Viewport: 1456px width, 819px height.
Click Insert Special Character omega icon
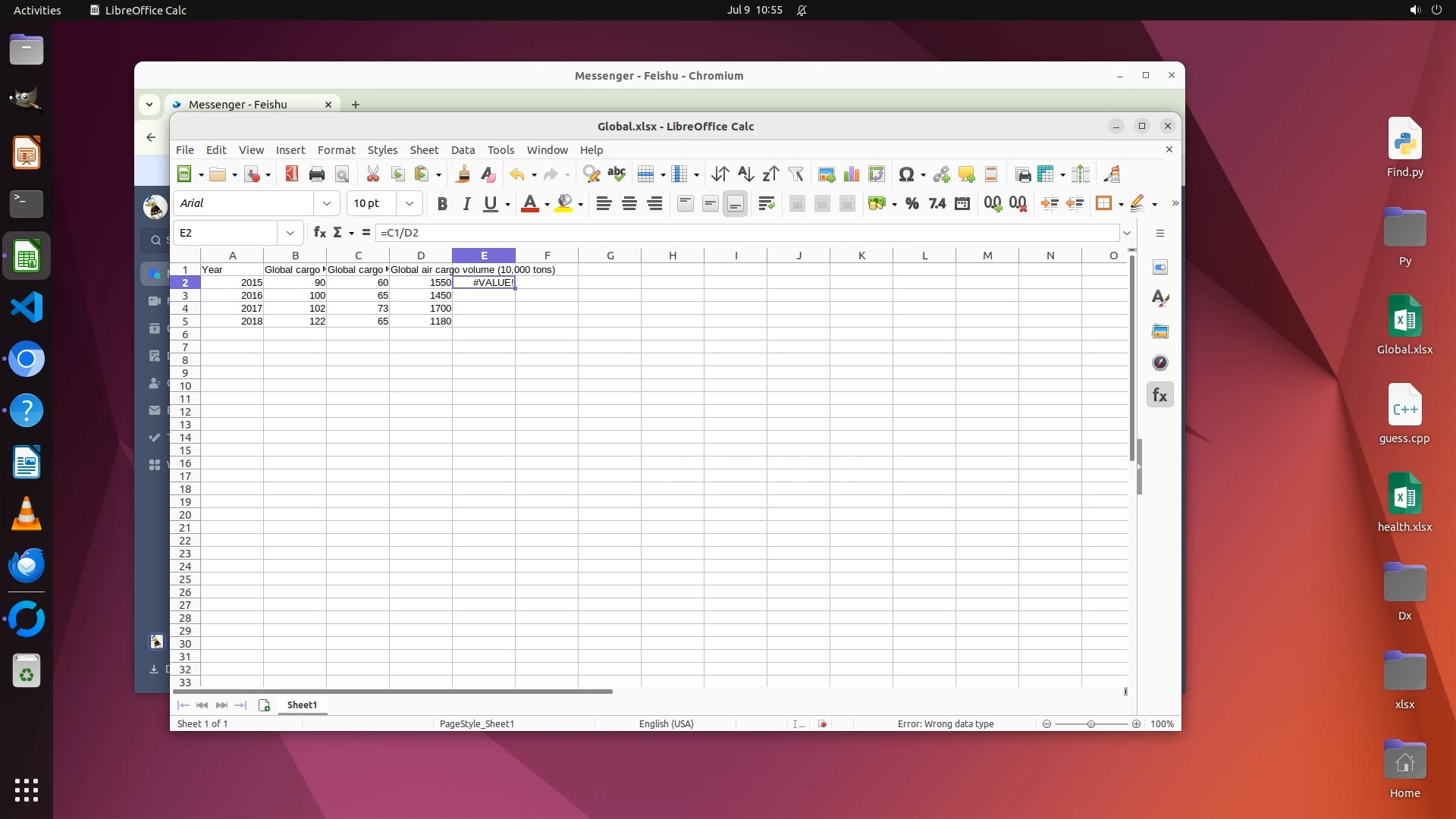[x=905, y=174]
